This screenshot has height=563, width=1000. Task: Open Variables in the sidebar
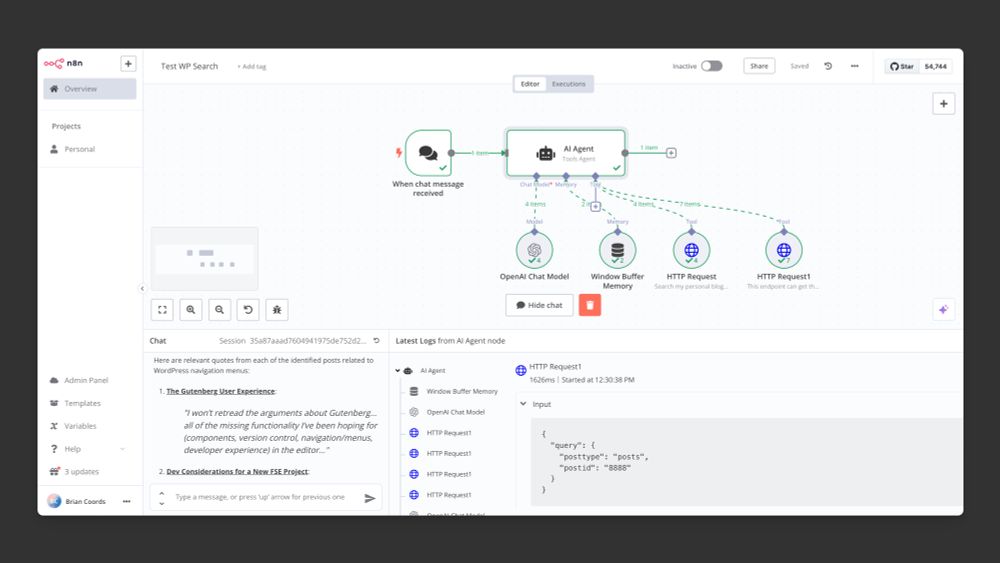tap(73, 426)
